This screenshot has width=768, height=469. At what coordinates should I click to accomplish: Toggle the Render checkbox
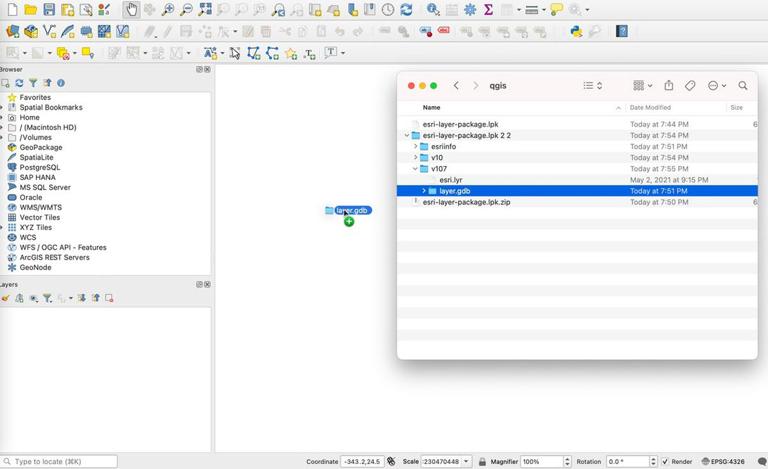pyautogui.click(x=666, y=462)
